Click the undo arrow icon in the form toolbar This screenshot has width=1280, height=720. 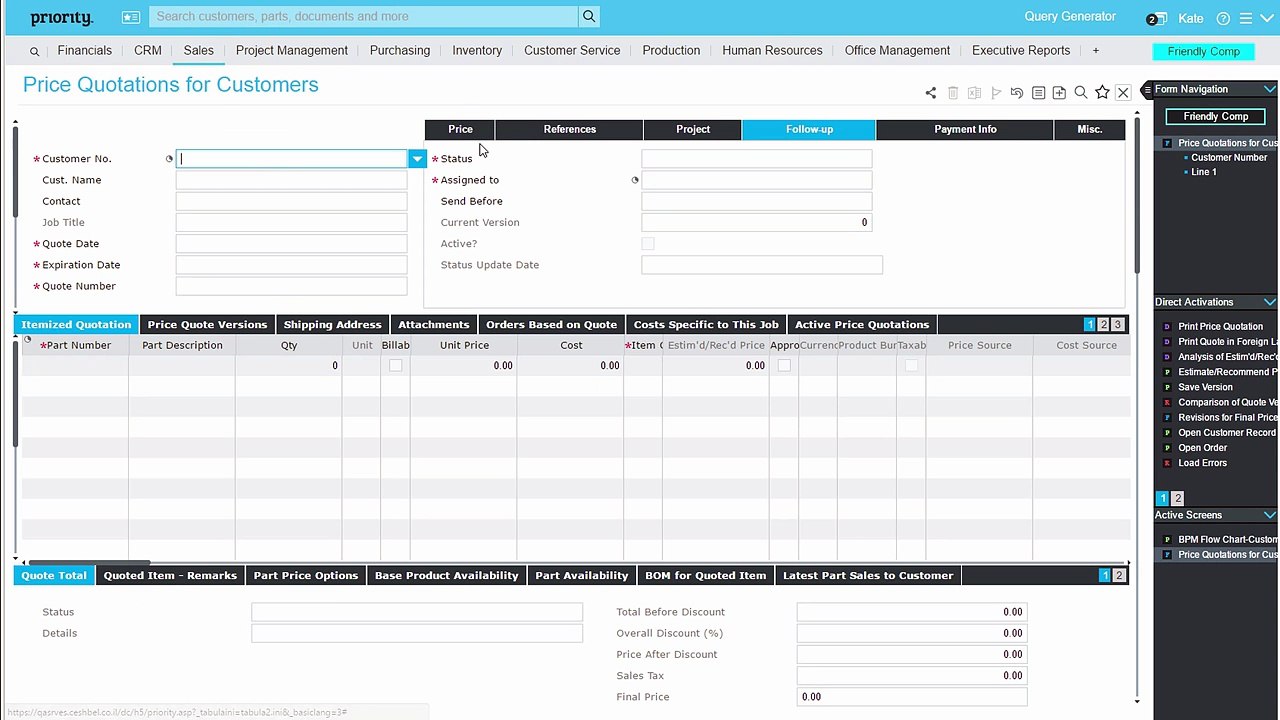(1017, 93)
